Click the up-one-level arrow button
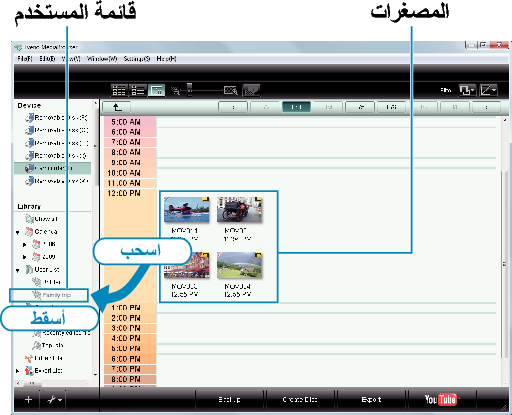Screen dimensions: 512x415 point(116,107)
